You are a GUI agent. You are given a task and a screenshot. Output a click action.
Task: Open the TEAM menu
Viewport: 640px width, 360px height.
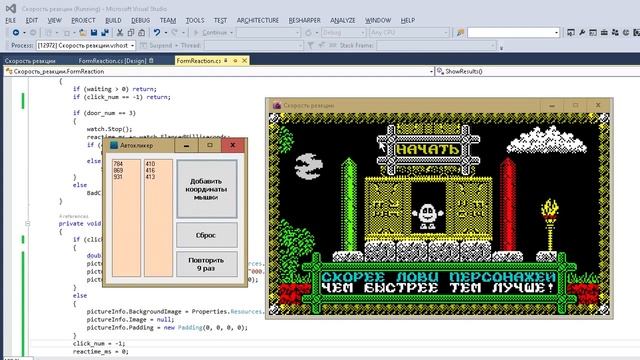click(168, 20)
